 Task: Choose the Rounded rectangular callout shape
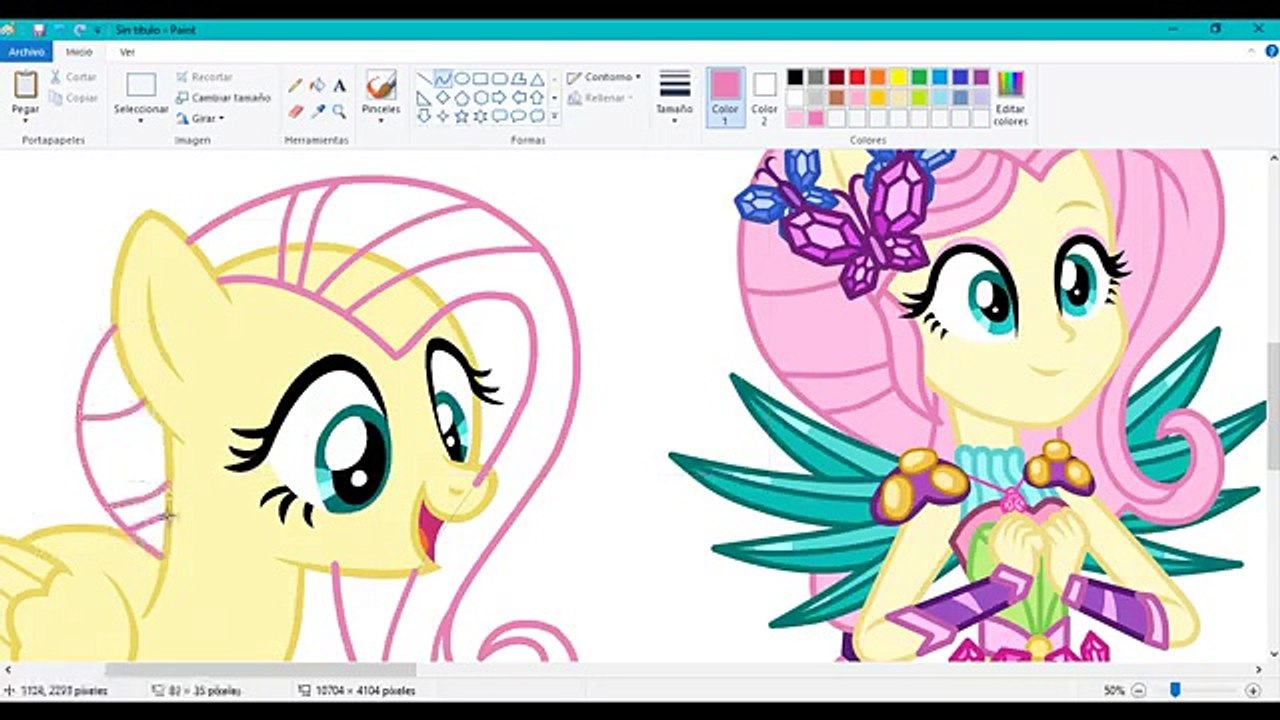pyautogui.click(x=500, y=116)
